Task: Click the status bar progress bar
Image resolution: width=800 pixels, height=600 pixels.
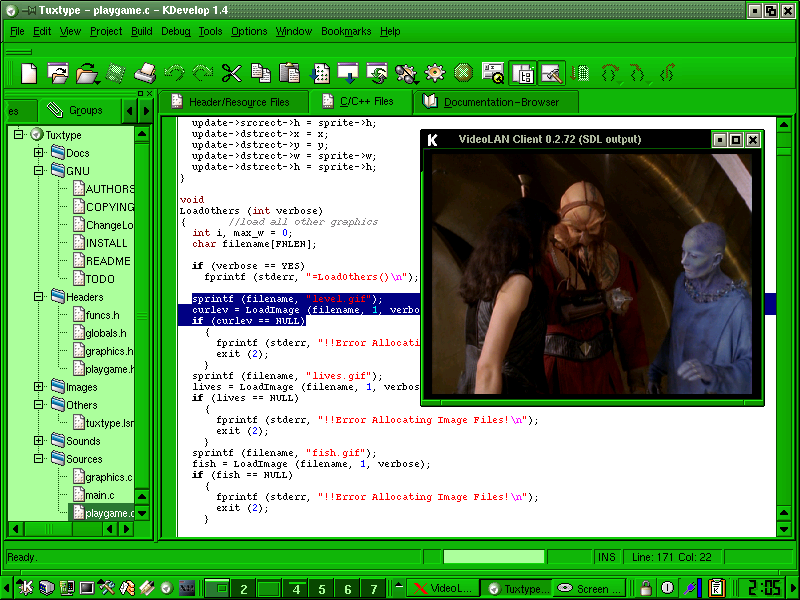Action: (x=494, y=557)
